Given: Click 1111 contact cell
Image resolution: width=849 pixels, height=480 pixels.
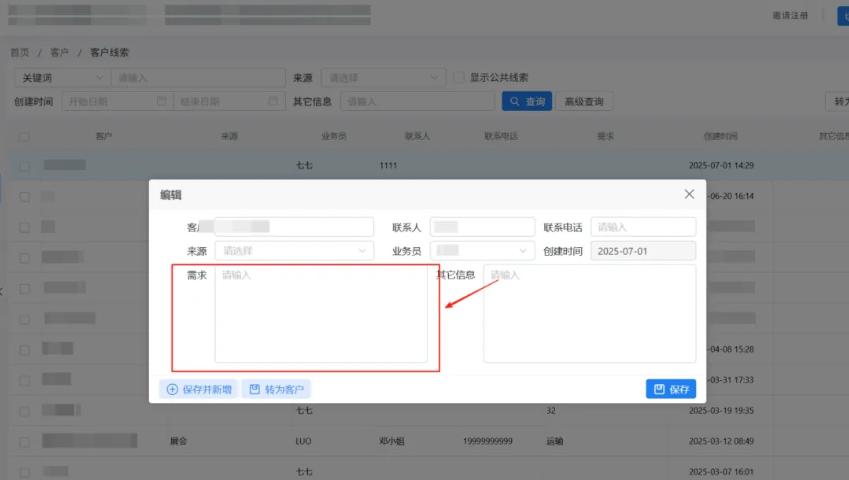Looking at the screenshot, I should [x=388, y=166].
